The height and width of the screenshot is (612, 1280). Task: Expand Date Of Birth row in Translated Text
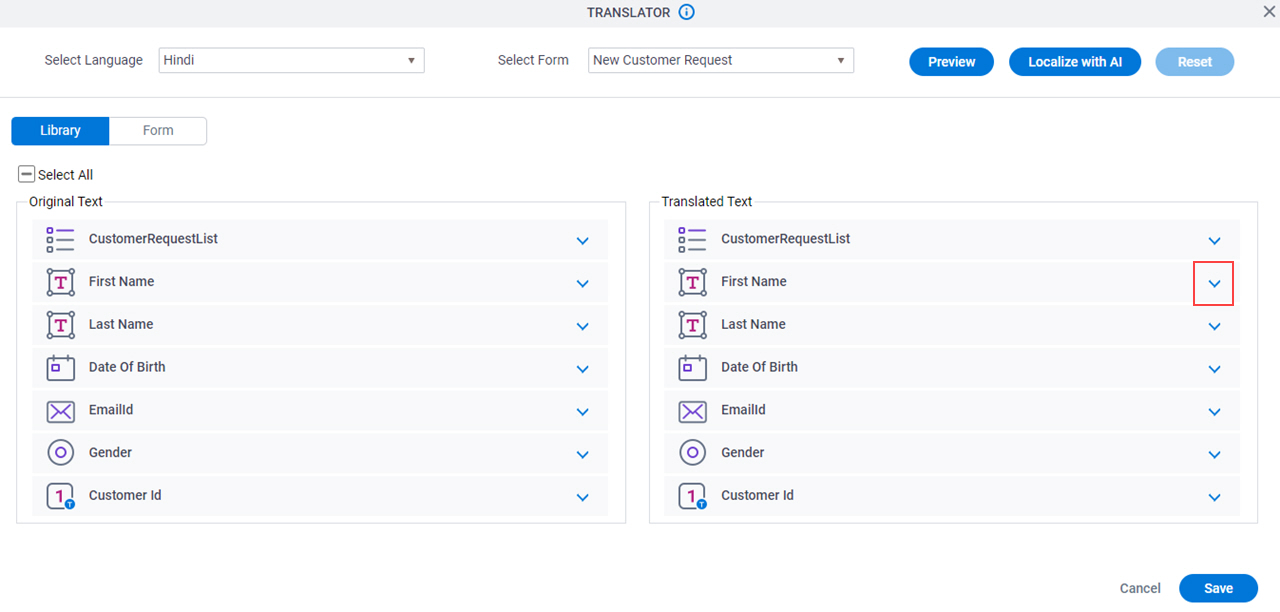coord(1215,369)
